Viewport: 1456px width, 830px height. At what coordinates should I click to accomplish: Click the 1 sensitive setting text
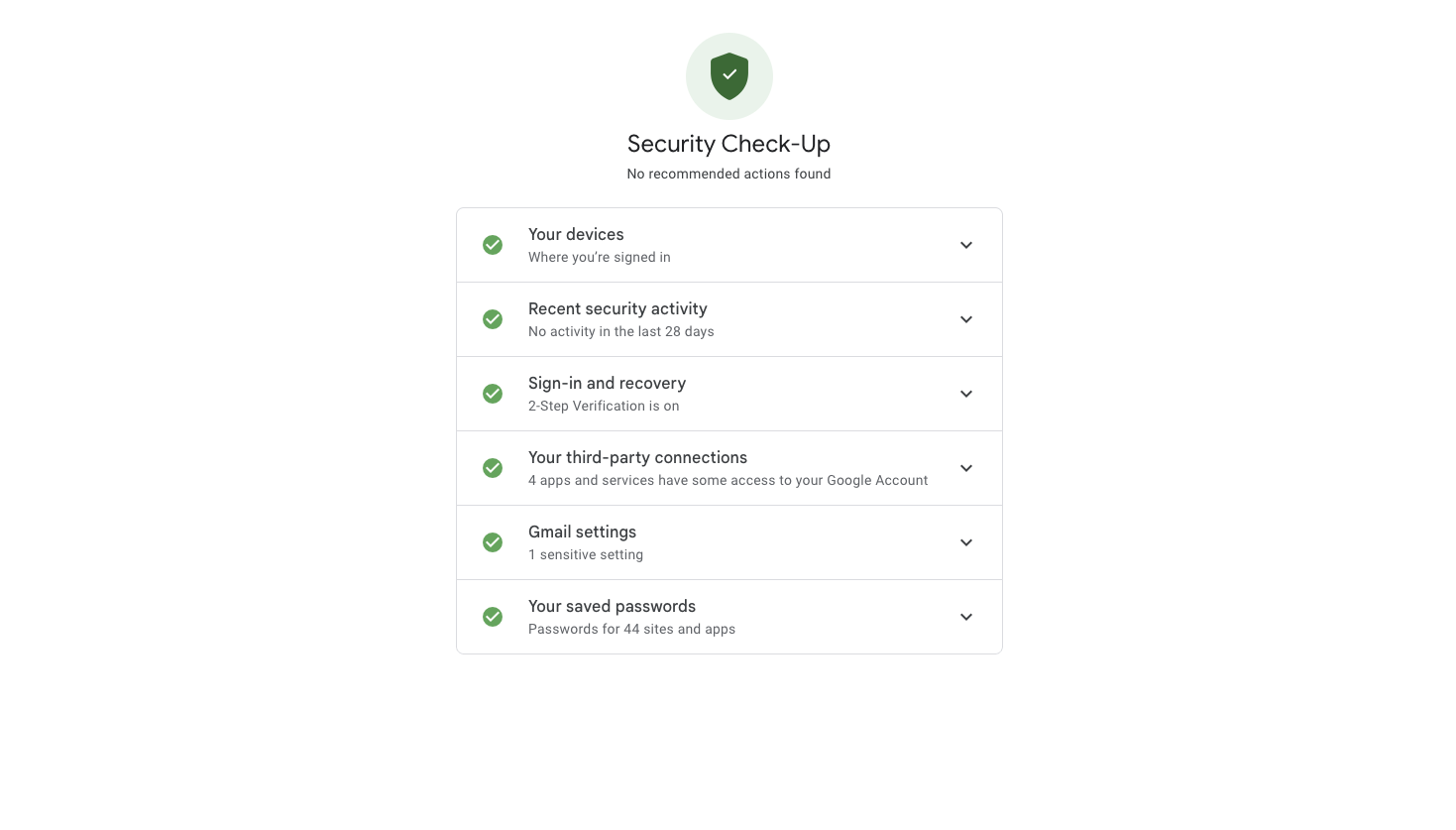point(586,554)
